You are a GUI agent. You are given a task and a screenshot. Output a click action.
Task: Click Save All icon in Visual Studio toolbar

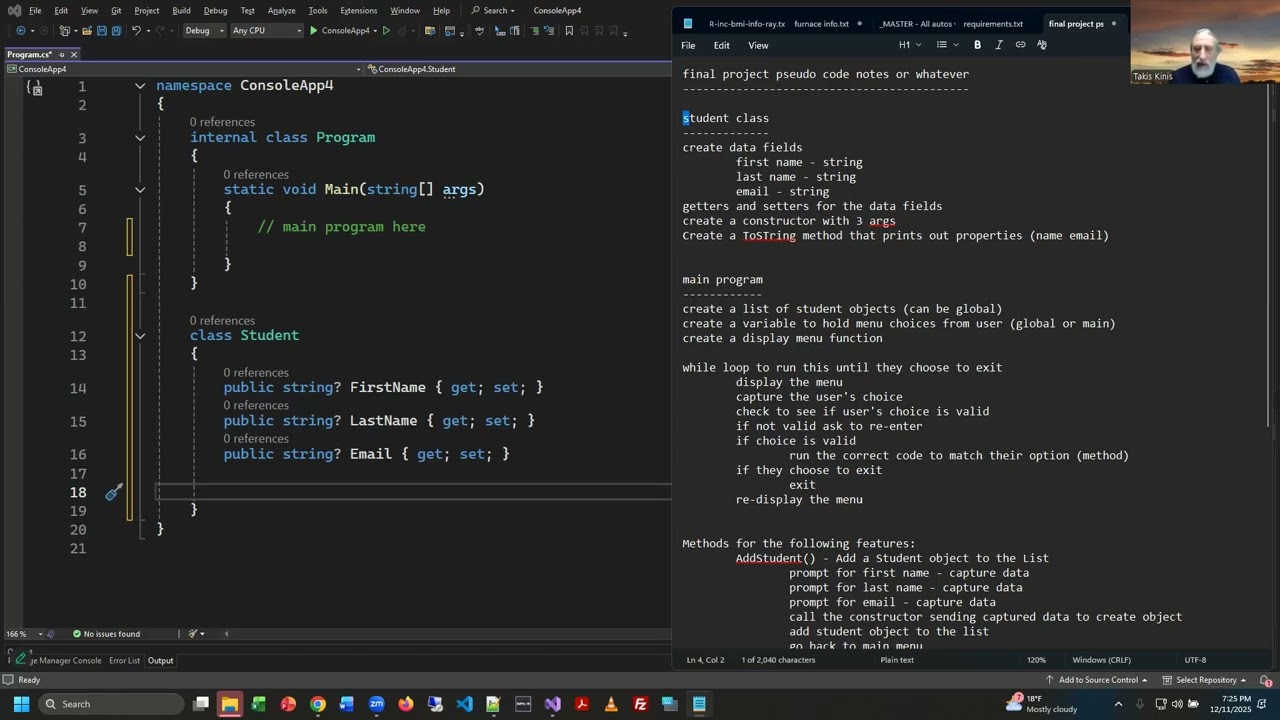click(x=116, y=31)
